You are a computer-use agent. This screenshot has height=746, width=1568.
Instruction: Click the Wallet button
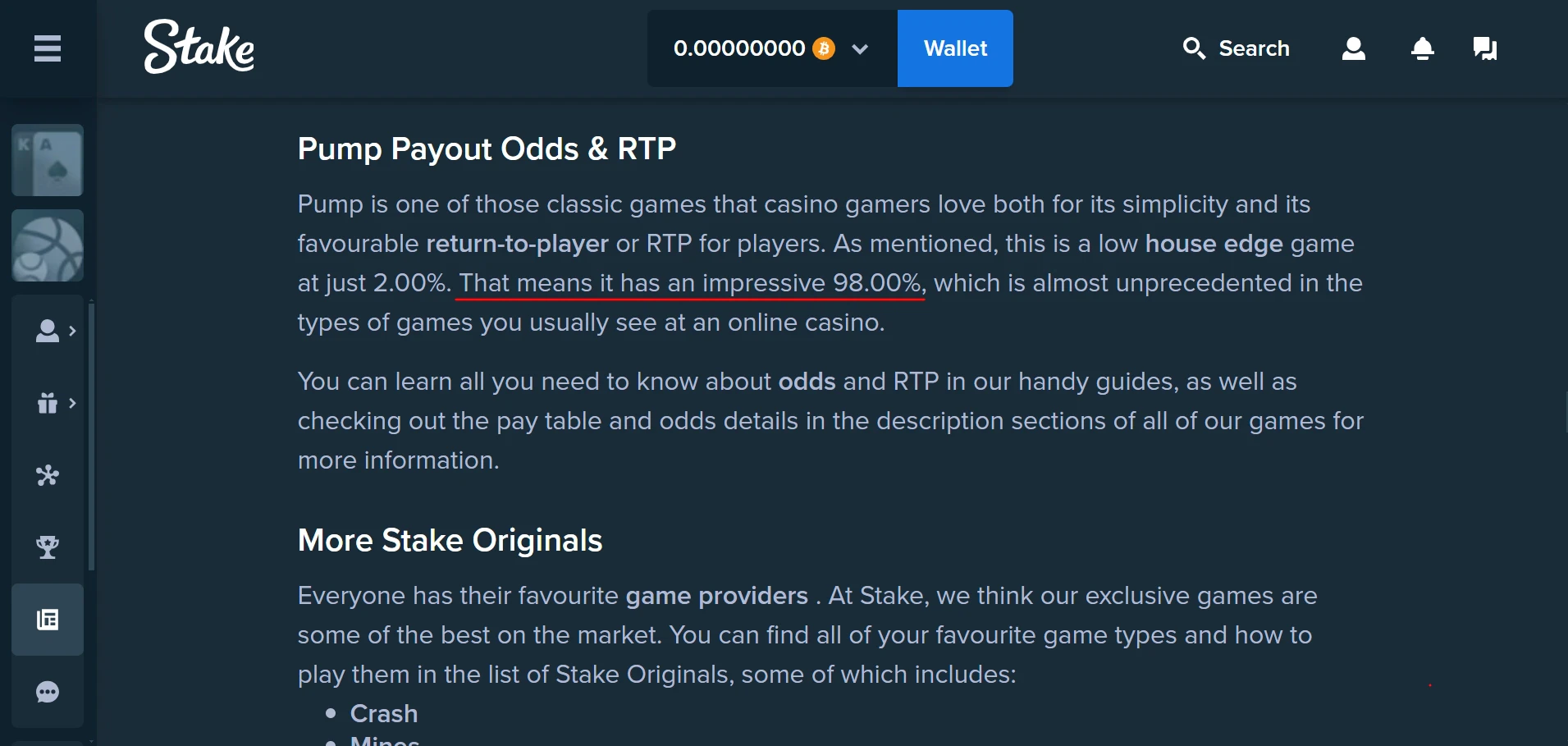pos(955,48)
